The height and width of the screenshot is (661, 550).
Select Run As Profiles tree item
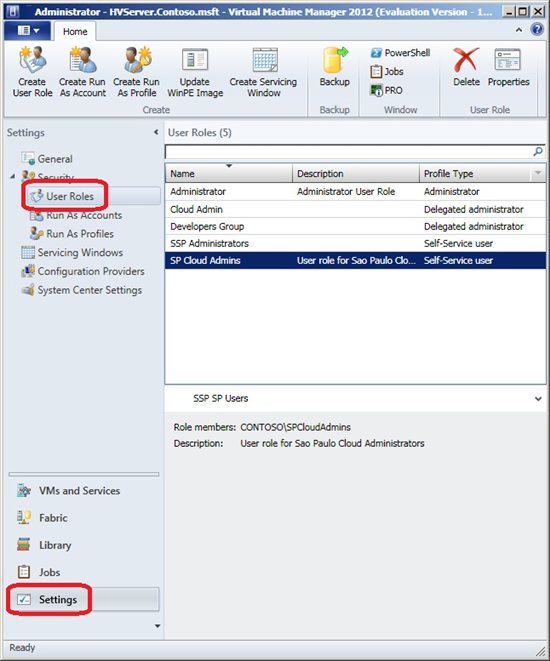pyautogui.click(x=72, y=234)
